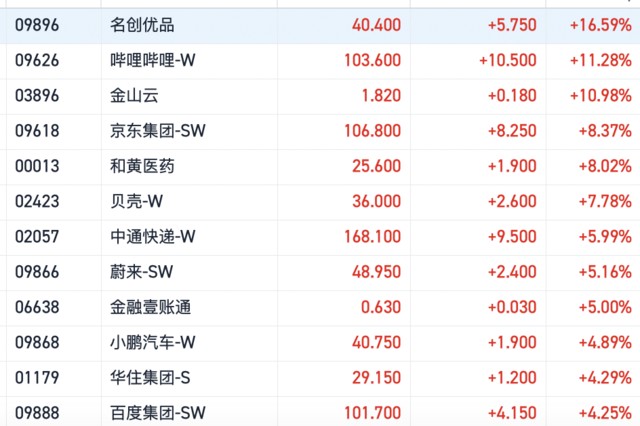Select 华住集团-S in the list
The height and width of the screenshot is (426, 640).
(x=150, y=378)
